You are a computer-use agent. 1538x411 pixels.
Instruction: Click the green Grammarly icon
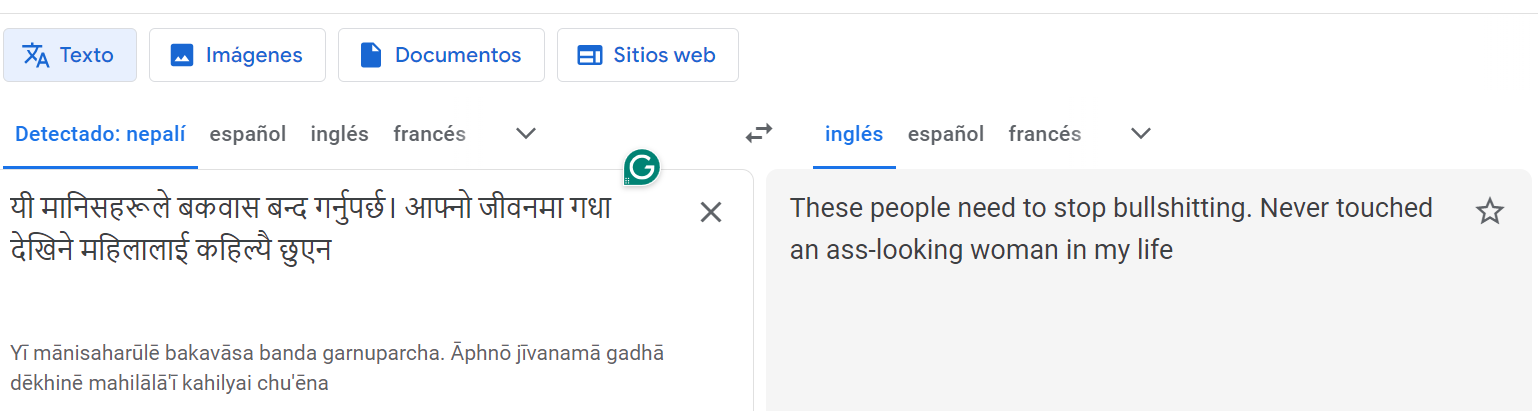[x=641, y=167]
